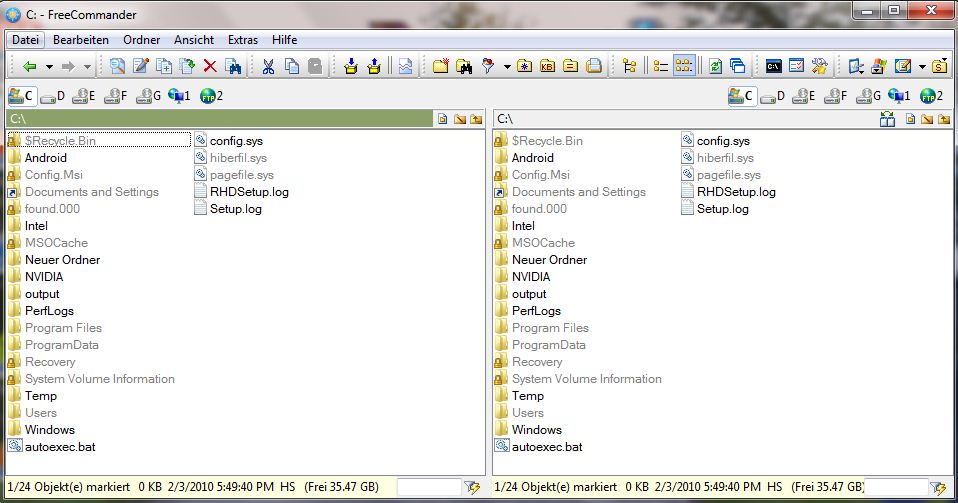The height and width of the screenshot is (503, 958).
Task: Click the Unpack files box icon
Action: (374, 66)
